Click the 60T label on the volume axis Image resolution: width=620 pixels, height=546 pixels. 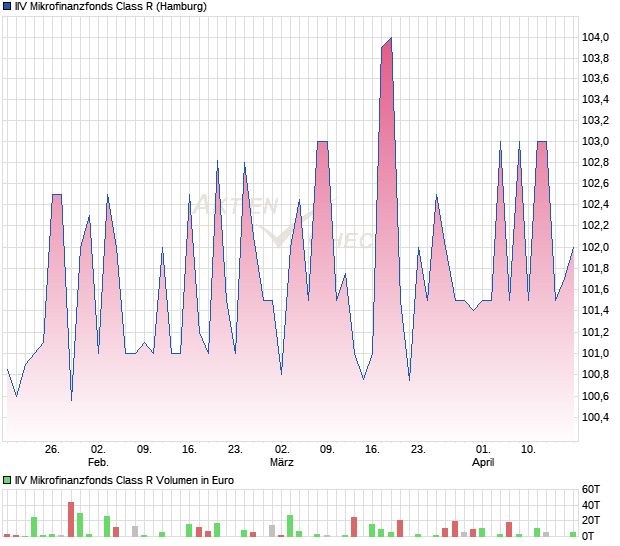point(592,490)
